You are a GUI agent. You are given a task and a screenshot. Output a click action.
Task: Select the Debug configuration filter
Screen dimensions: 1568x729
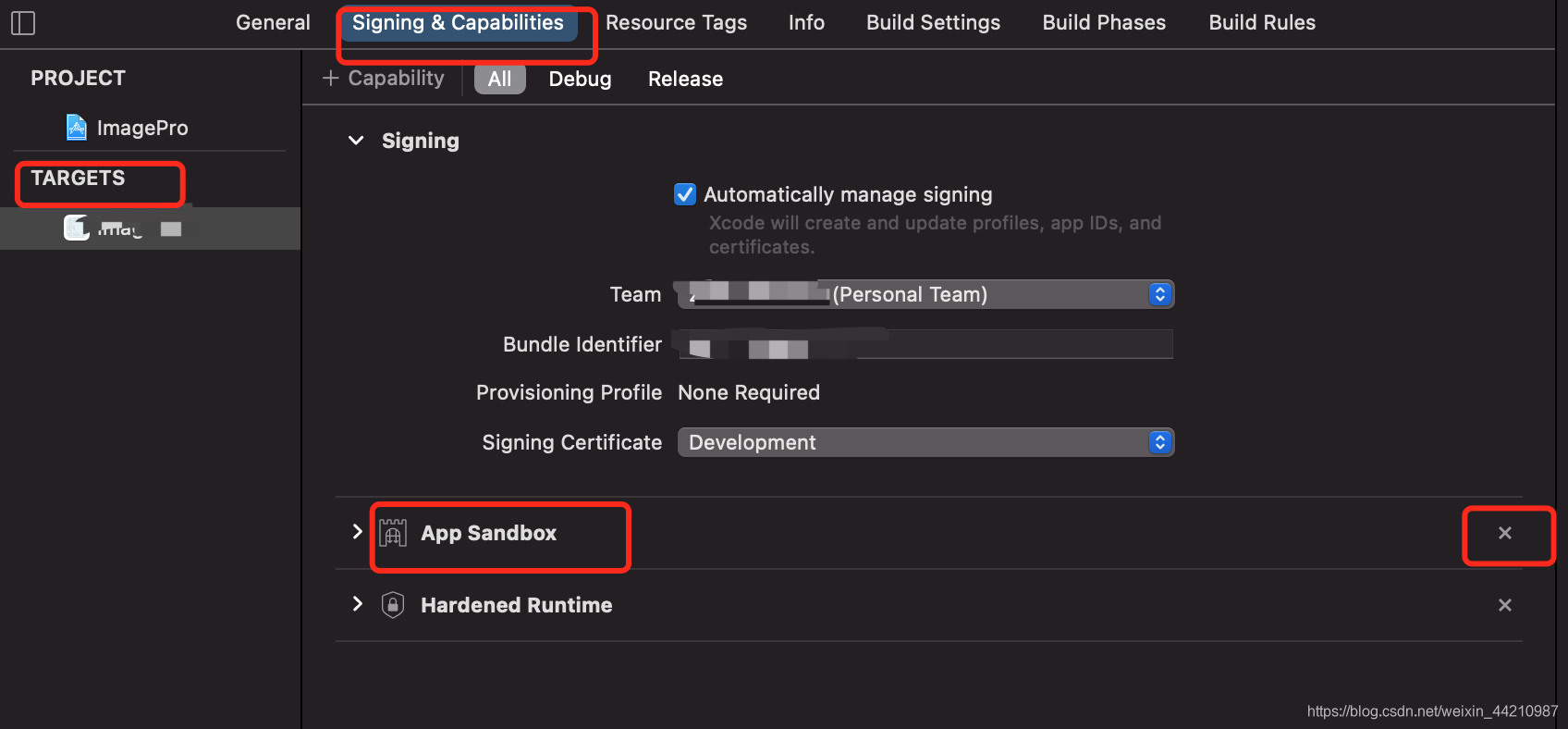pyautogui.click(x=580, y=80)
